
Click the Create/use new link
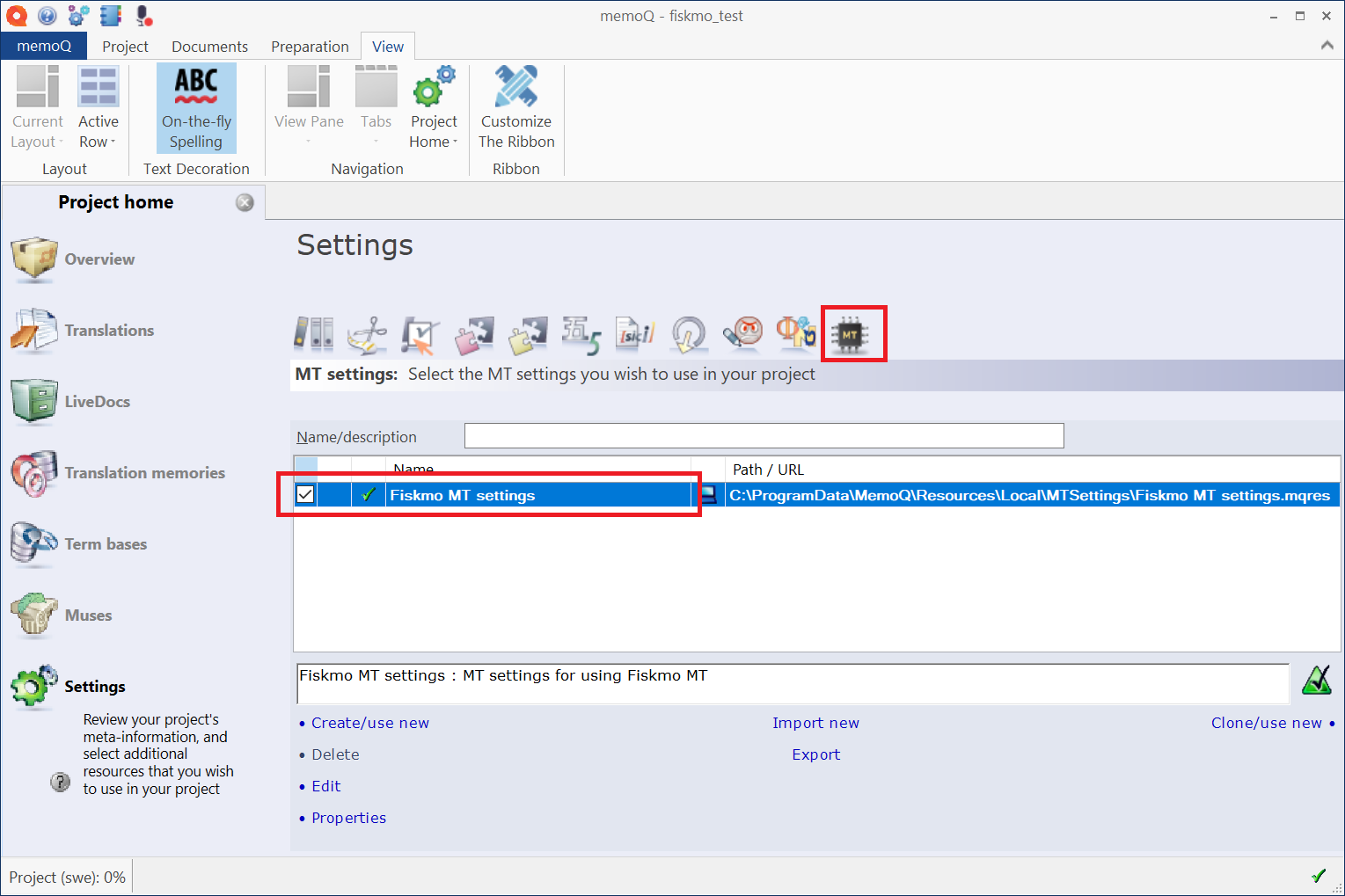(x=370, y=723)
